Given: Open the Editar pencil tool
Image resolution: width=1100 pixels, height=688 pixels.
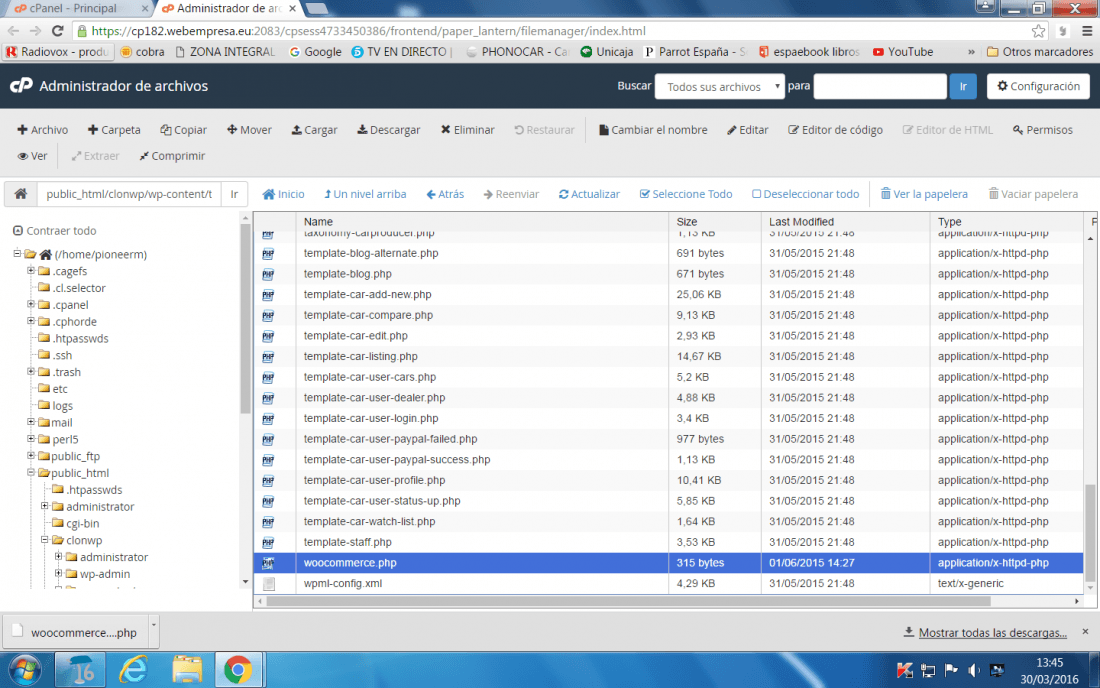Looking at the screenshot, I should pyautogui.click(x=748, y=130).
